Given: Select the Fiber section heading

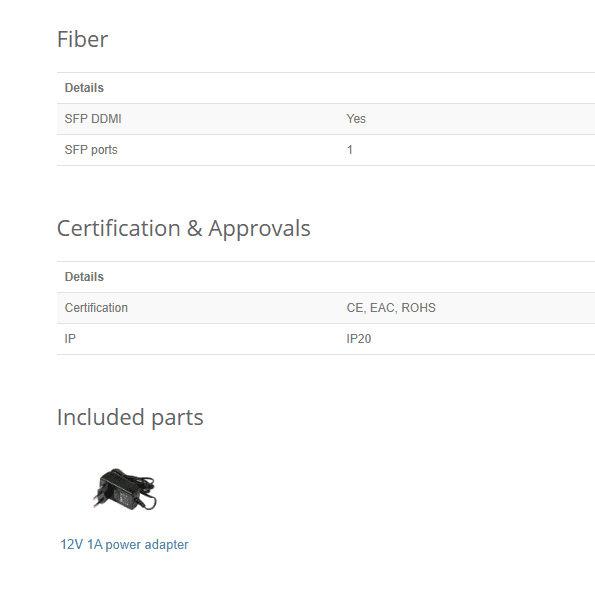Looking at the screenshot, I should (x=82, y=39).
